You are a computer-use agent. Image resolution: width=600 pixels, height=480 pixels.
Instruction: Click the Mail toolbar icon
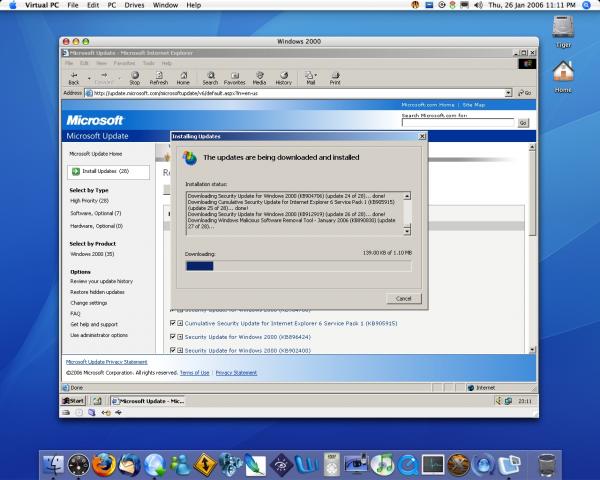tap(310, 78)
